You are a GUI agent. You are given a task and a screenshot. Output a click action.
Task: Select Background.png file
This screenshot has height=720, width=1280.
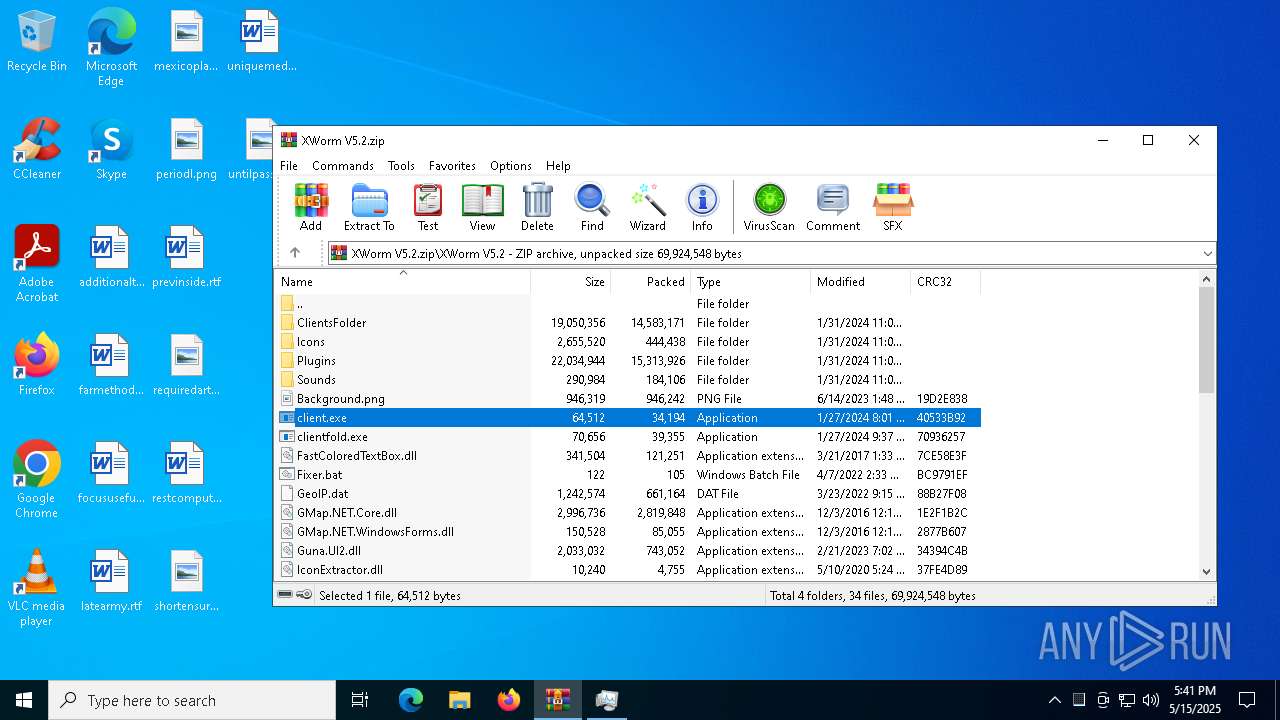pyautogui.click(x=628, y=399)
